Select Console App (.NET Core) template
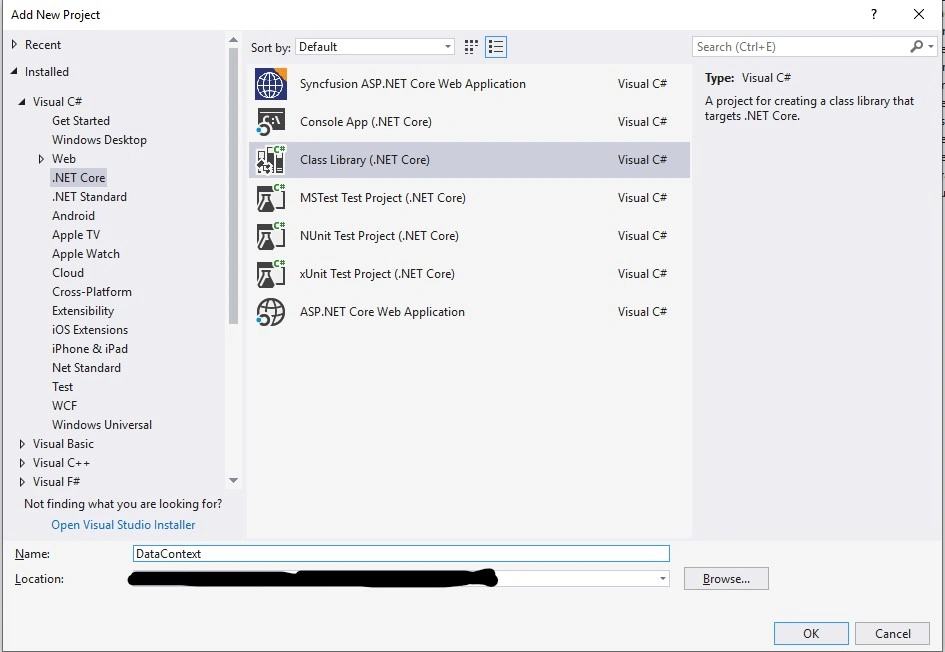This screenshot has height=652, width=945. point(469,122)
